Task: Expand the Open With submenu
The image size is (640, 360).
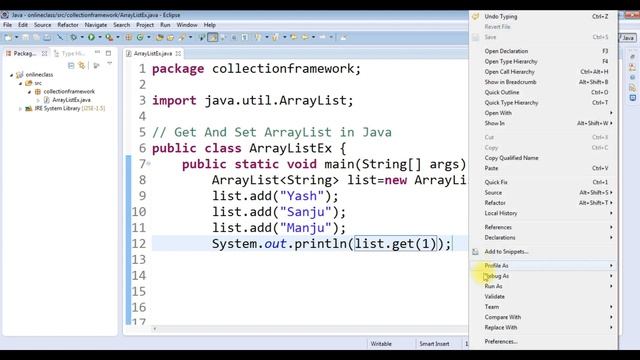Action: pyautogui.click(x=544, y=113)
